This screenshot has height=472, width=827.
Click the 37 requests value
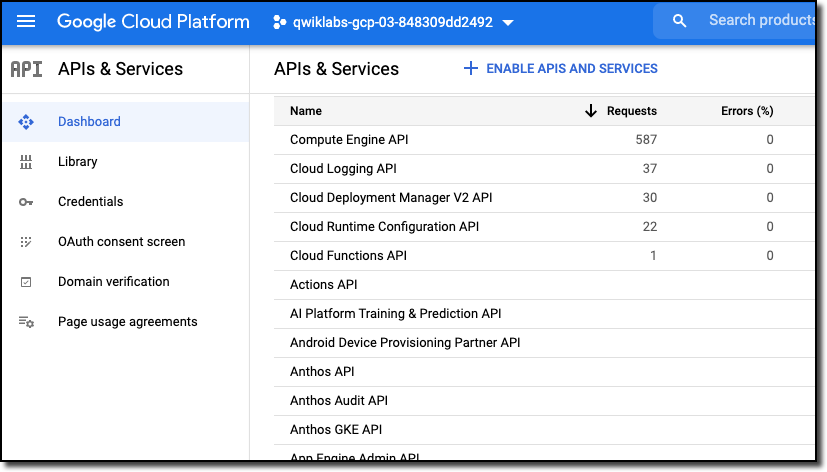[x=650, y=169]
